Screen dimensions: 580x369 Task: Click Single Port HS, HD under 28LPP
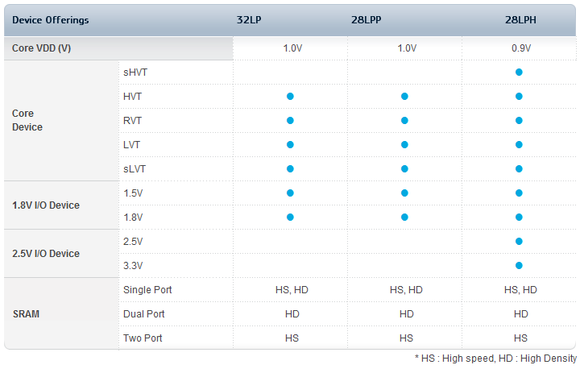click(x=406, y=290)
